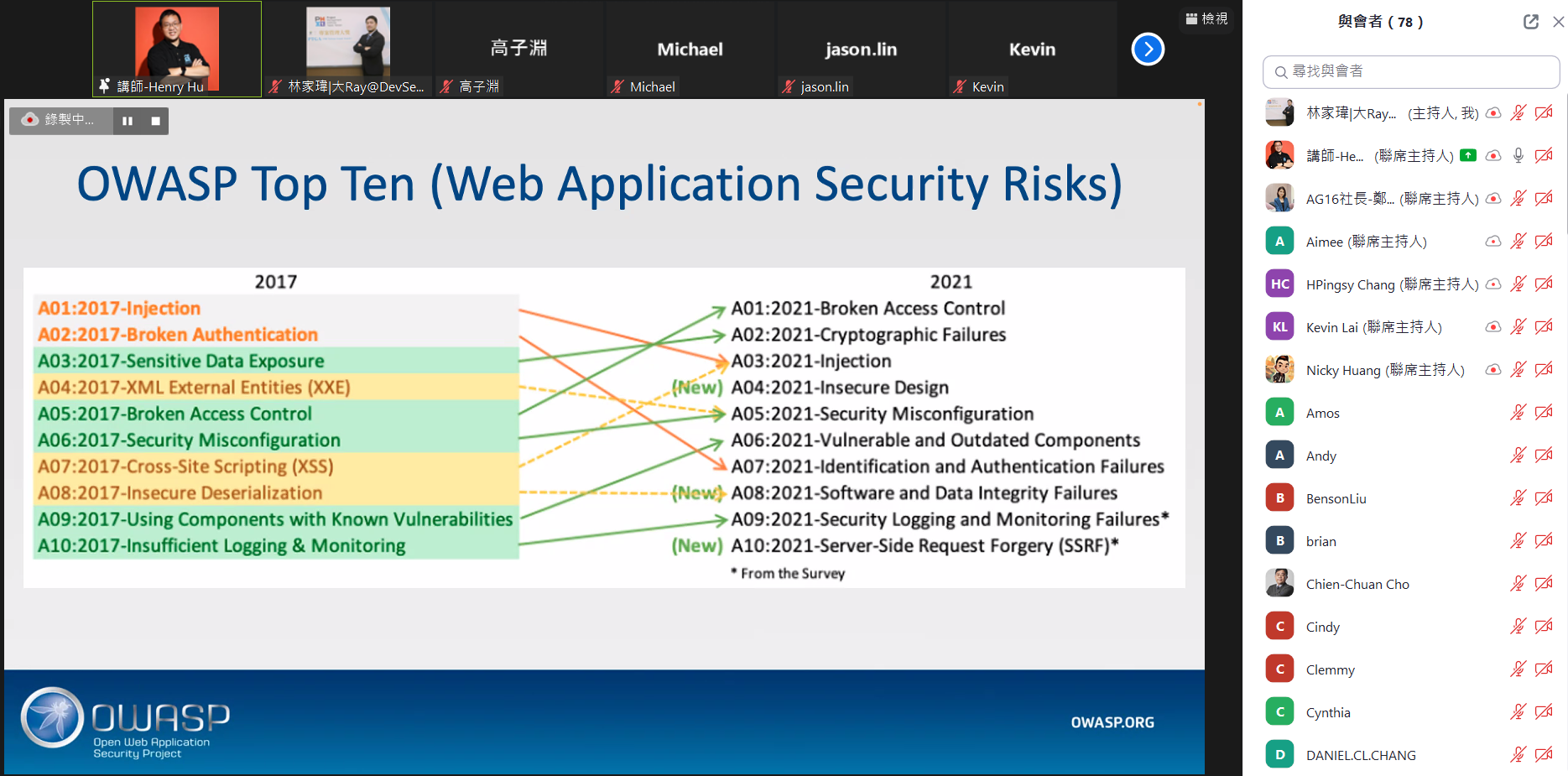Click camera-off icon for BensonLiu

1543,498
